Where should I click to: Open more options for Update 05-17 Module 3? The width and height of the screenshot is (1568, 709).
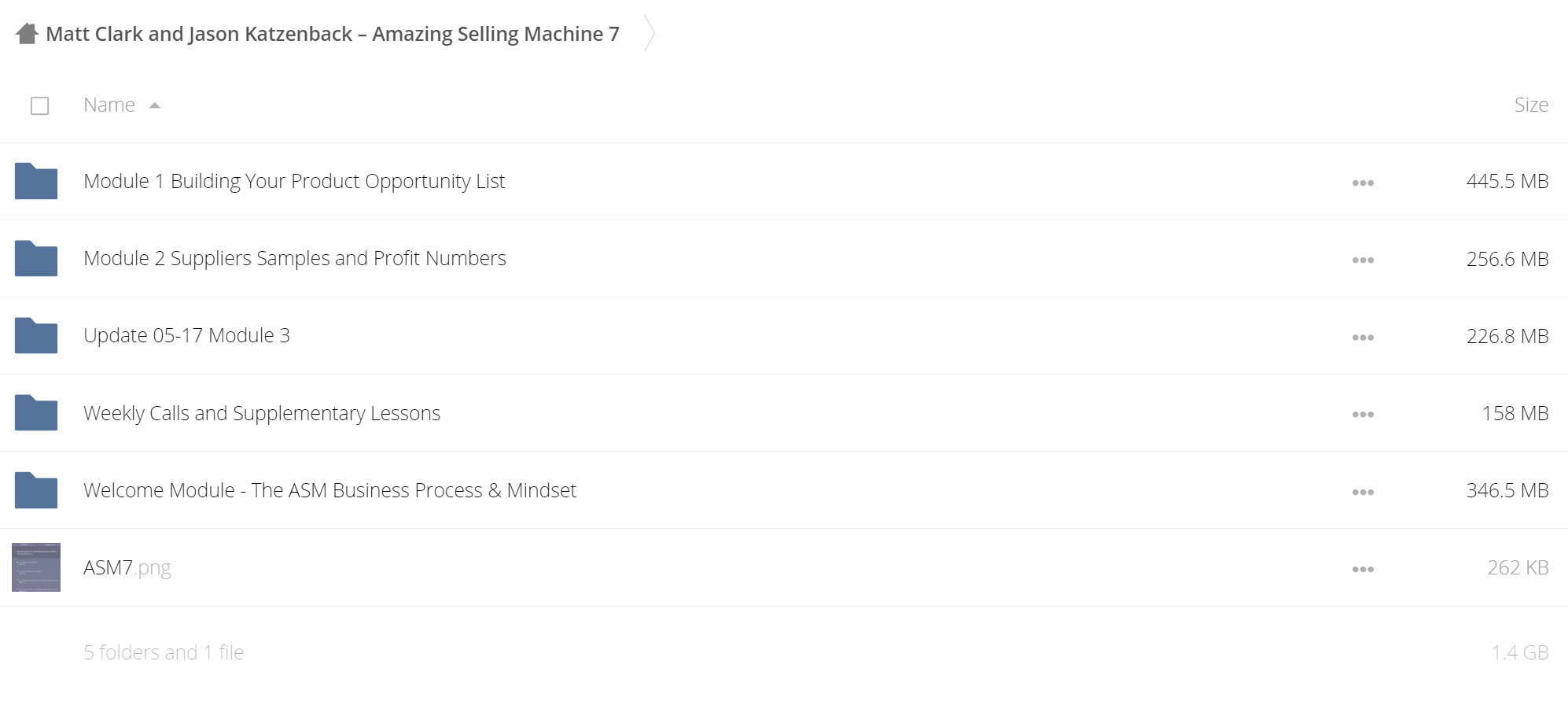(x=1363, y=337)
